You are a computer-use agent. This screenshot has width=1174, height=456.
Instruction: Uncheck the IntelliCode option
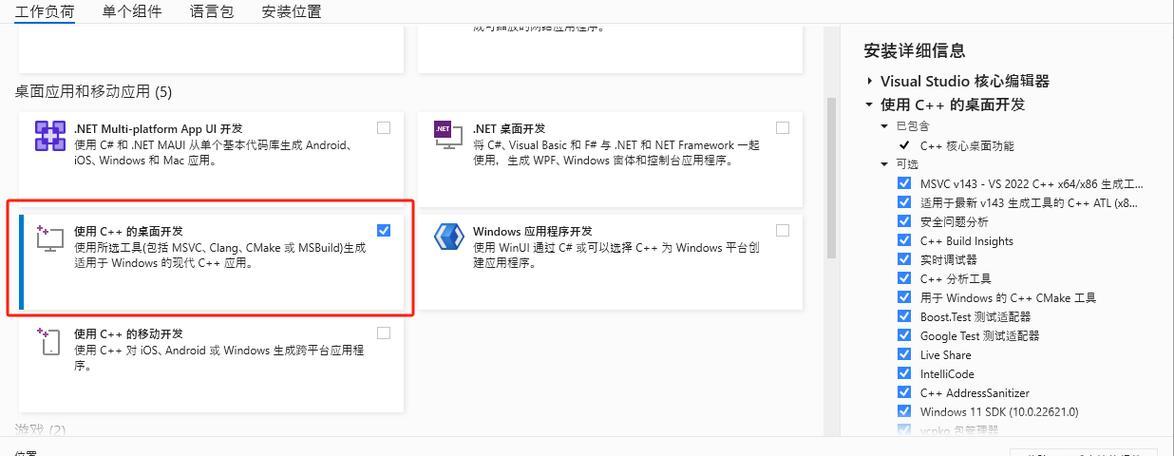[x=904, y=374]
